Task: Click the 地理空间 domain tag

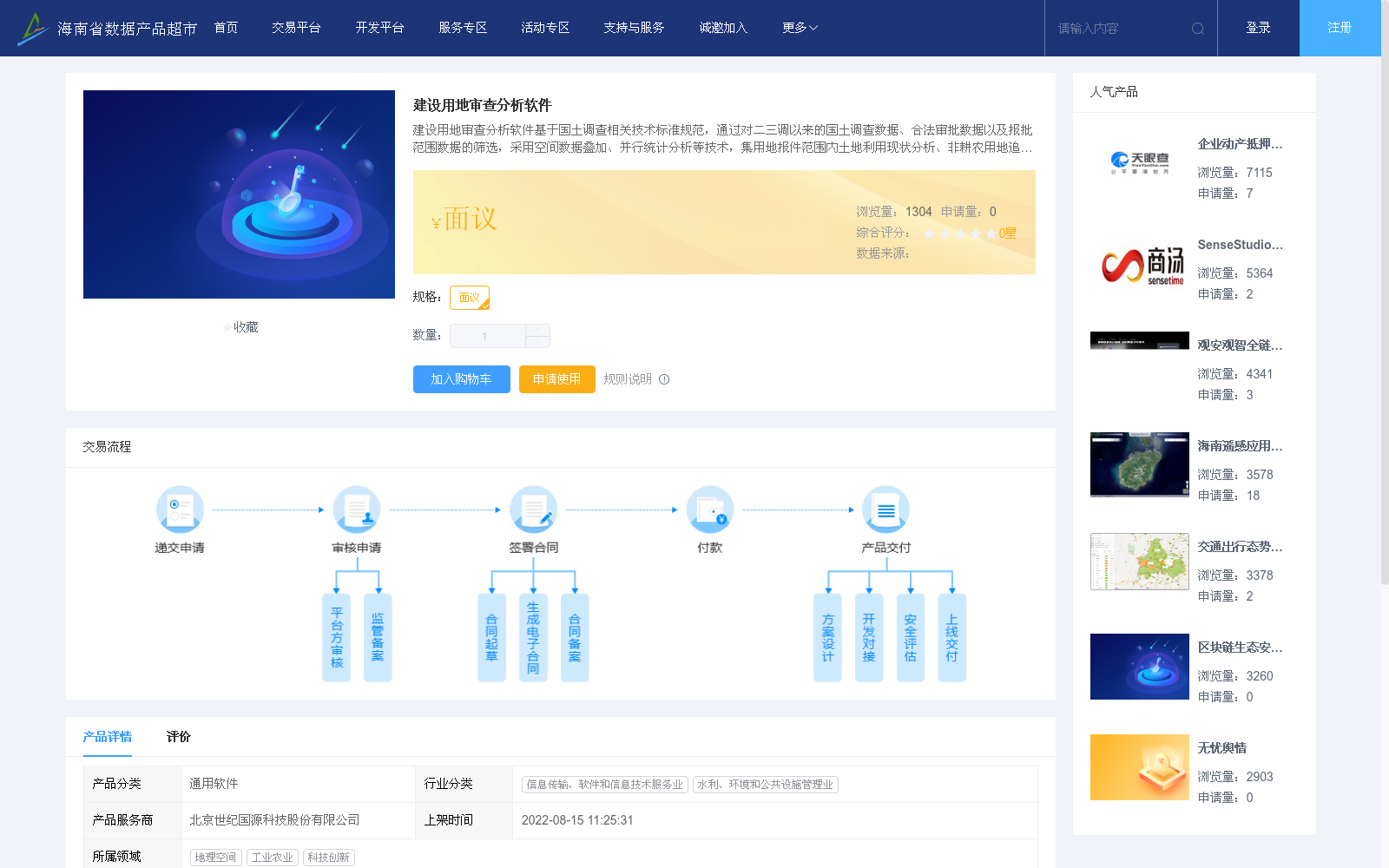Action: coord(215,858)
